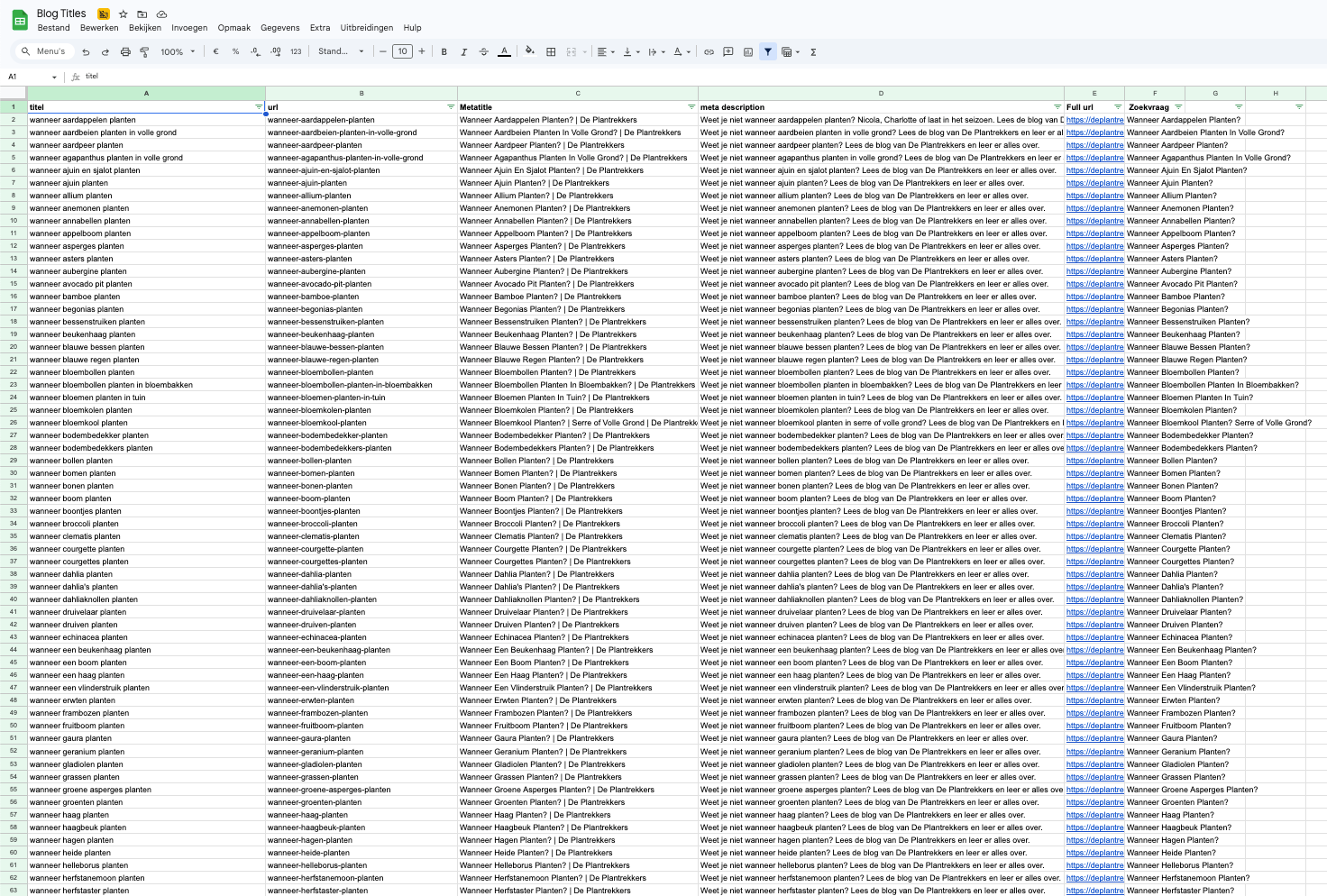The width and height of the screenshot is (1327, 896).
Task: Open the Hulp menu
Action: pyautogui.click(x=412, y=28)
